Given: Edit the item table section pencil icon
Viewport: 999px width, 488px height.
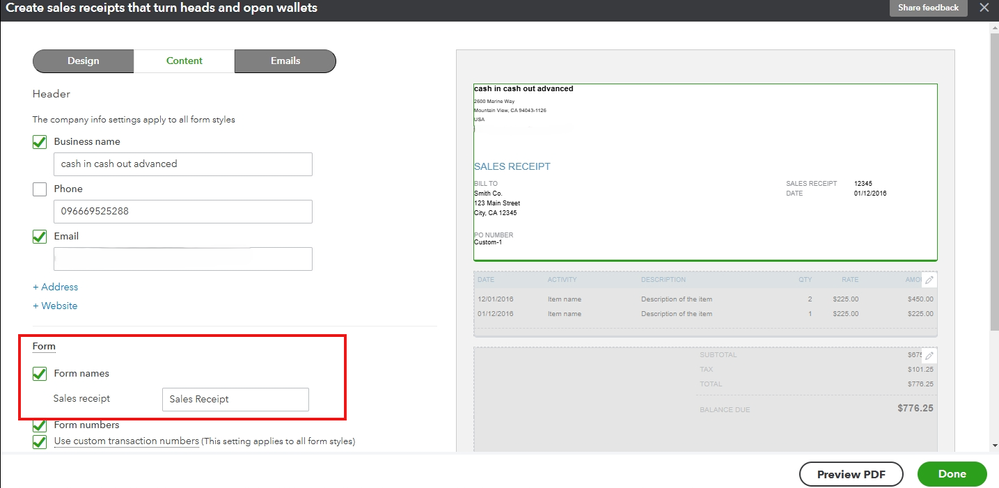Looking at the screenshot, I should click(x=929, y=280).
